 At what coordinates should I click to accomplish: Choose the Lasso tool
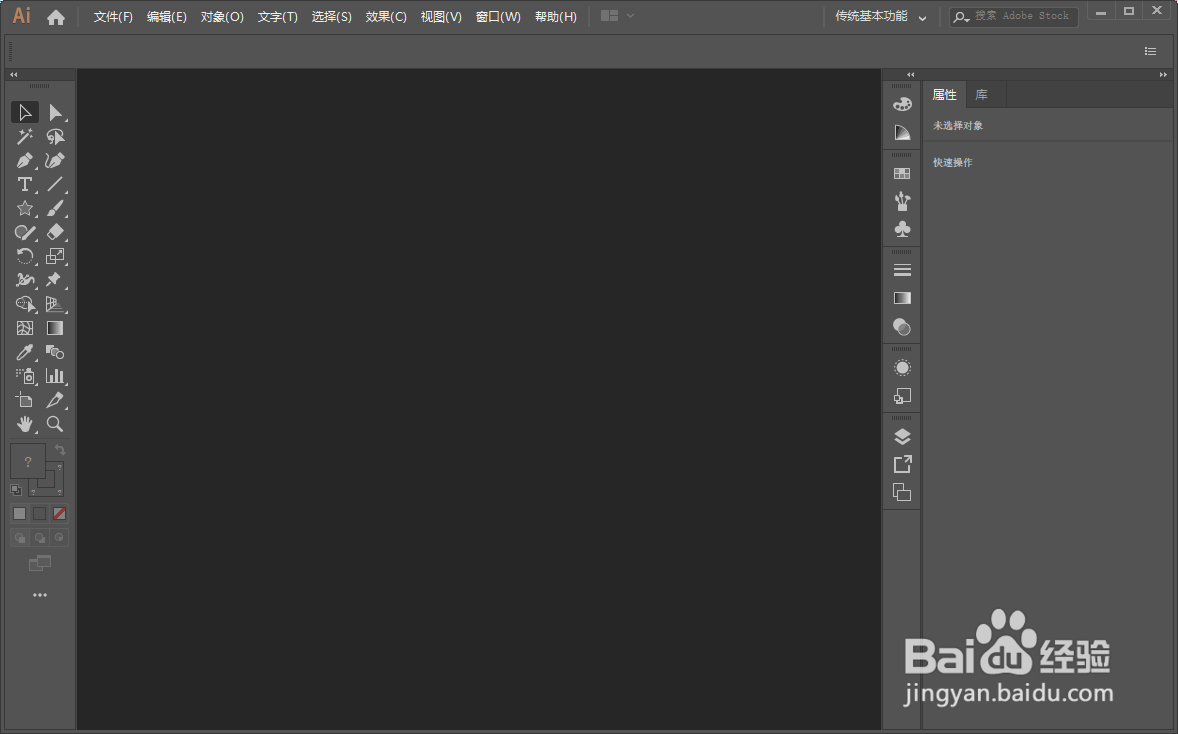[55, 137]
